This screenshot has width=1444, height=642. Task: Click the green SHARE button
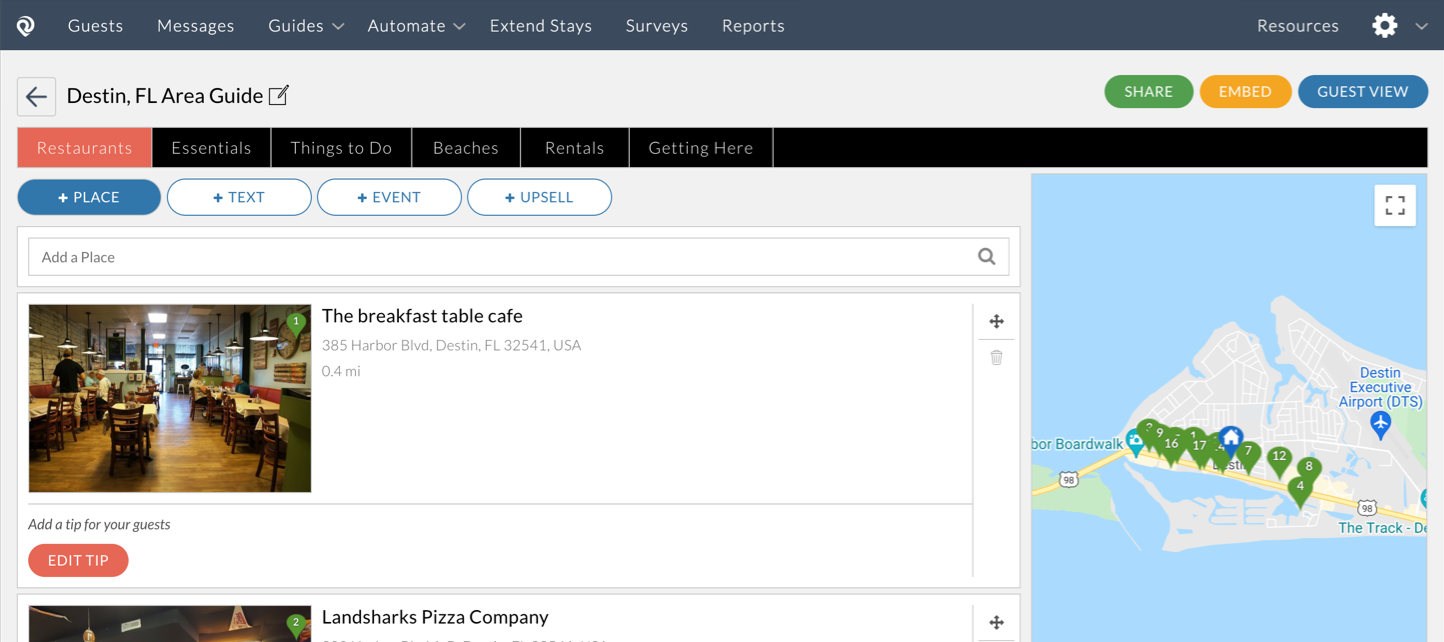click(x=1148, y=92)
